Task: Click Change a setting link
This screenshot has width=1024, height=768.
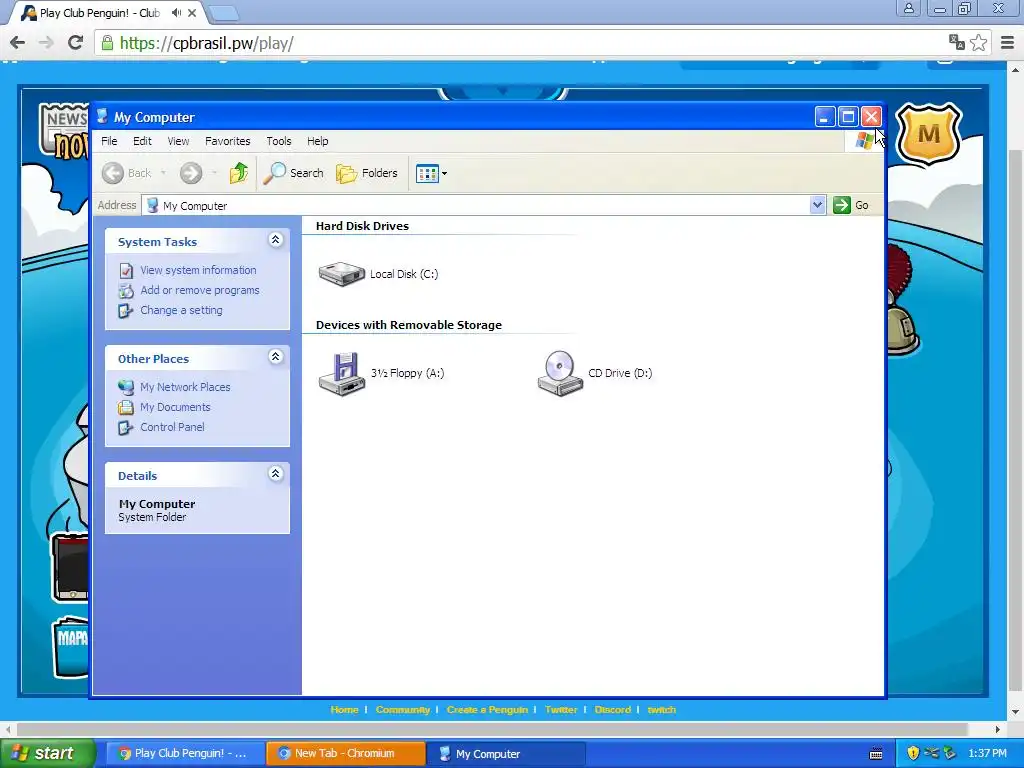Action: (181, 310)
